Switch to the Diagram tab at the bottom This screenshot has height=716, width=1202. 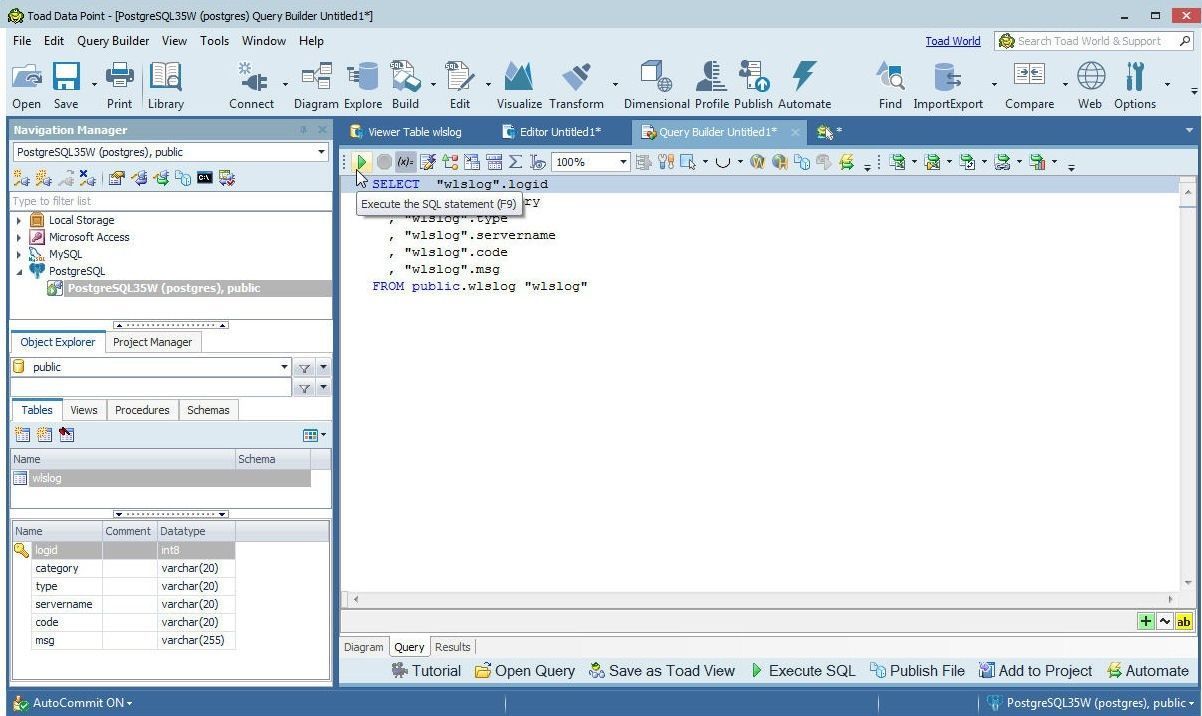(364, 647)
